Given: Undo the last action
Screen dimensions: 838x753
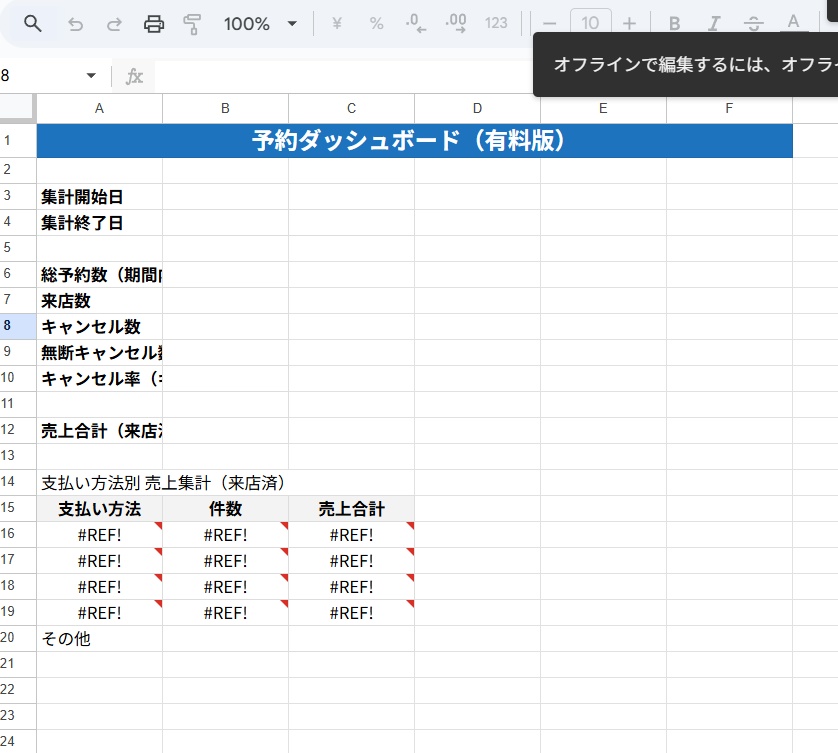Looking at the screenshot, I should (x=75, y=23).
